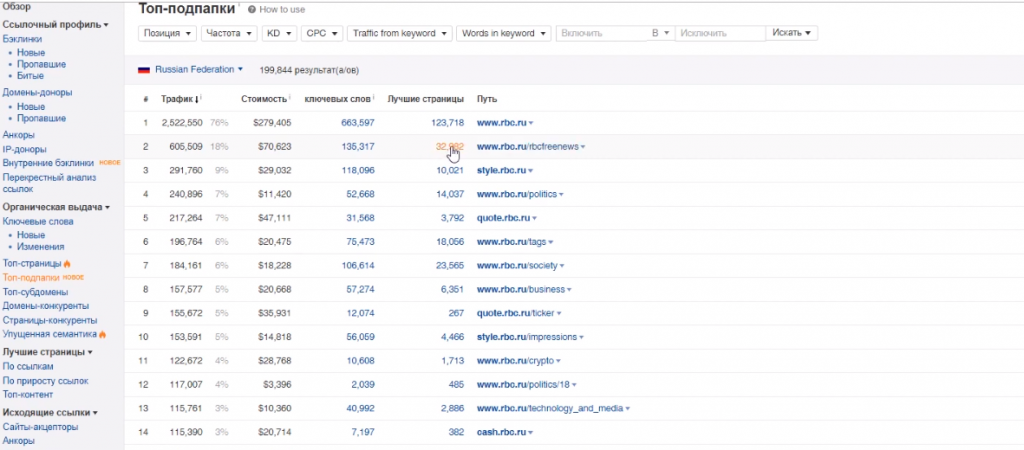This screenshot has width=1024, height=450.
Task: Collapse the Ссылочный профиль sidebar section
Action: click(56, 25)
